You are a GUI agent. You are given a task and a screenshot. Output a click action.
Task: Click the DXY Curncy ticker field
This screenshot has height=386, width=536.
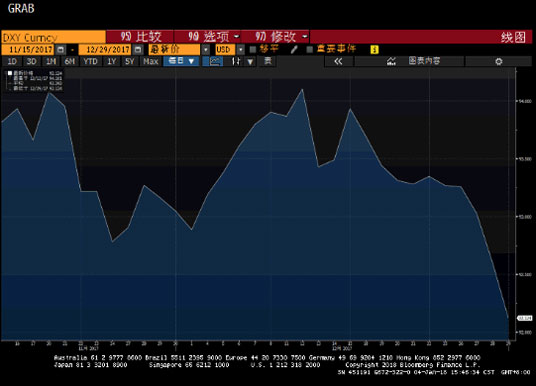click(53, 37)
